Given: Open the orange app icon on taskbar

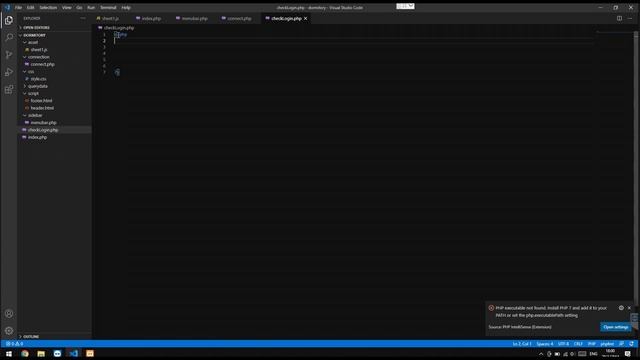Looking at the screenshot, I should [x=90, y=353].
